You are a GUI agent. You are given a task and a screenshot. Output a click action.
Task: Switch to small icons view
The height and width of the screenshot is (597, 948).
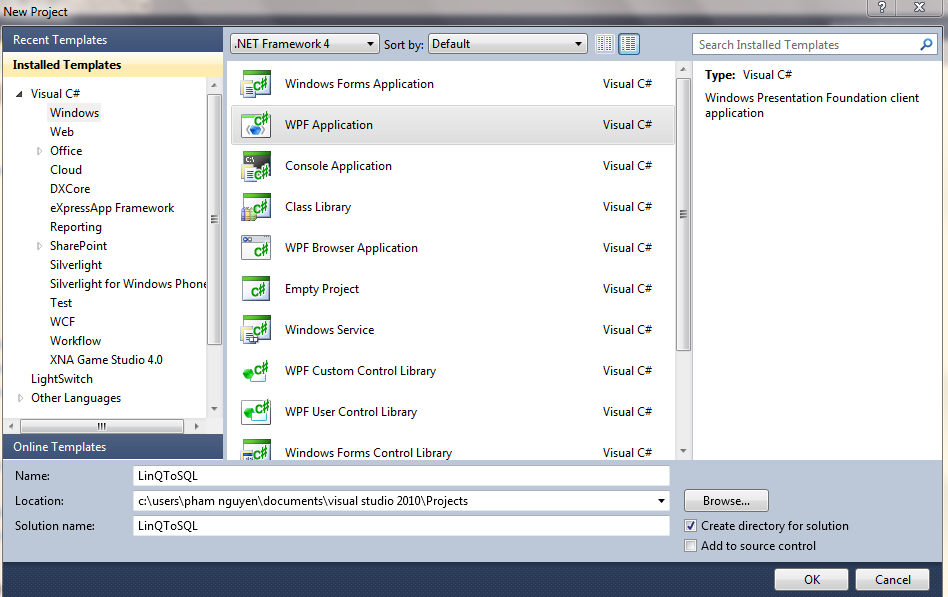click(x=604, y=44)
